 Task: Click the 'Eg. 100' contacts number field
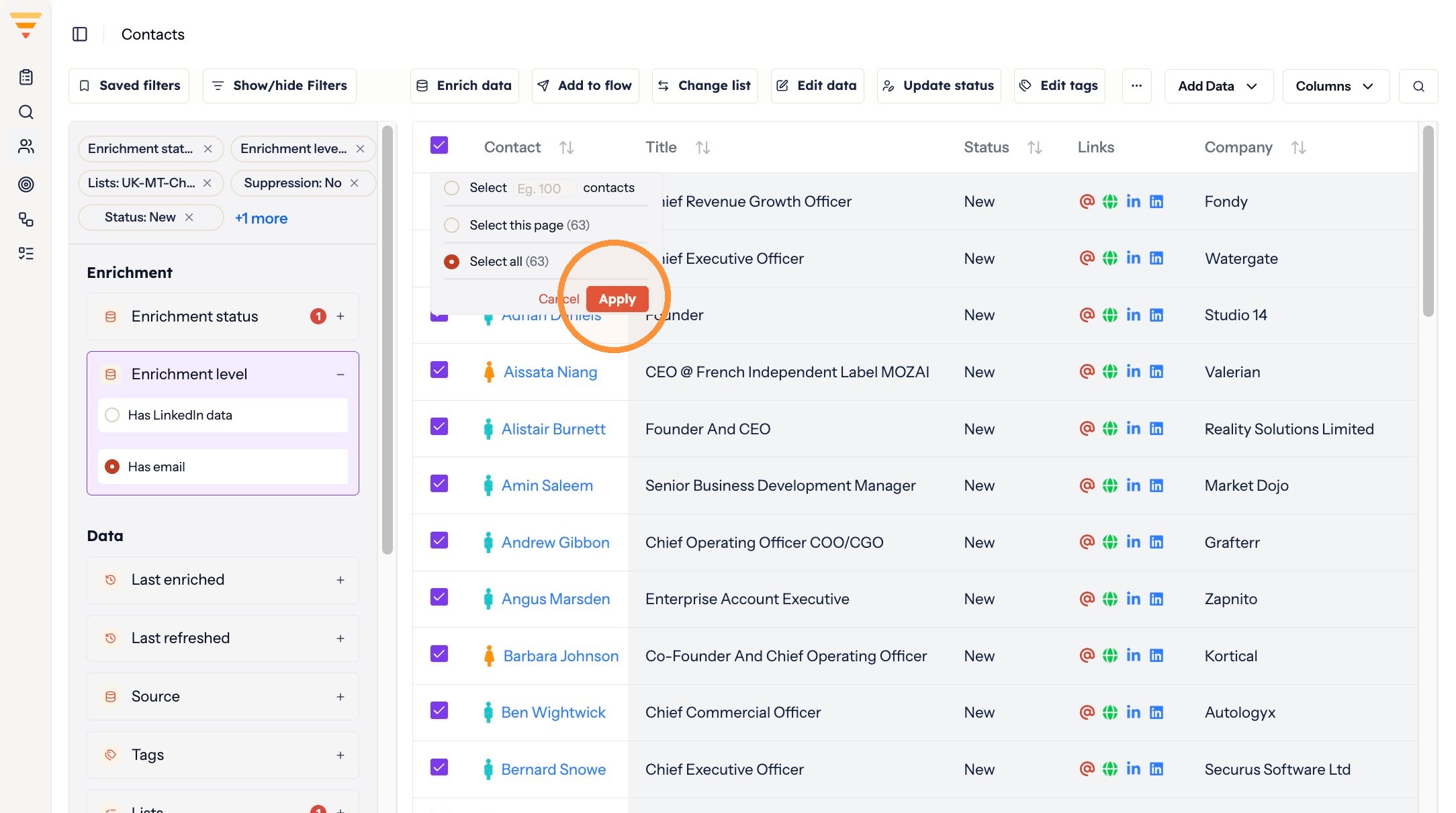click(544, 189)
